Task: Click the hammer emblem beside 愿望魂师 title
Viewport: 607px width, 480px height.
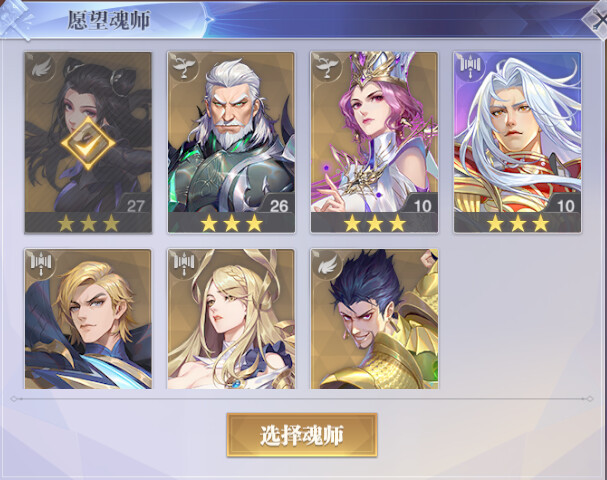Action: (16, 19)
